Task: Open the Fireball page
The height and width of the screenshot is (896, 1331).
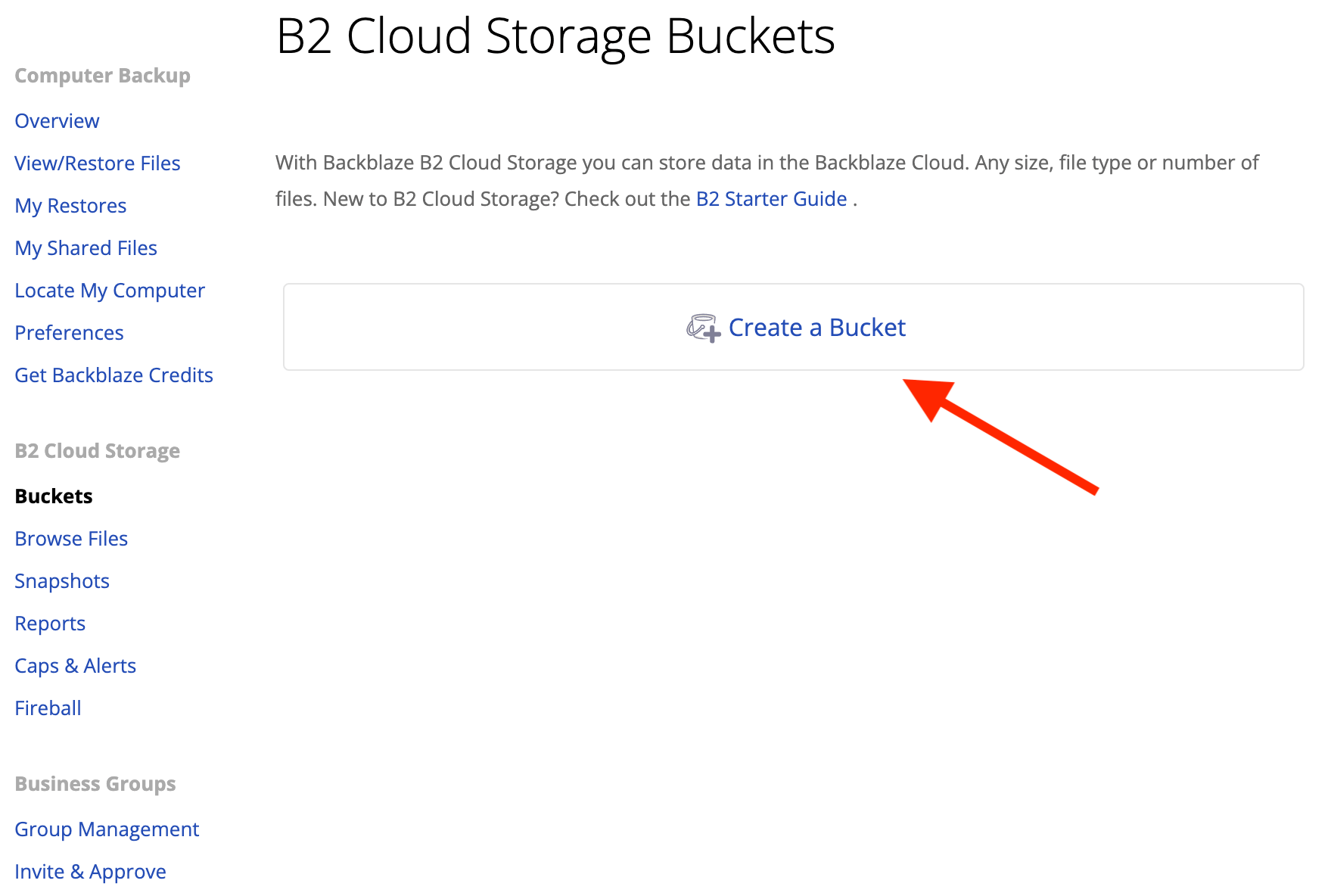Action: [48, 708]
